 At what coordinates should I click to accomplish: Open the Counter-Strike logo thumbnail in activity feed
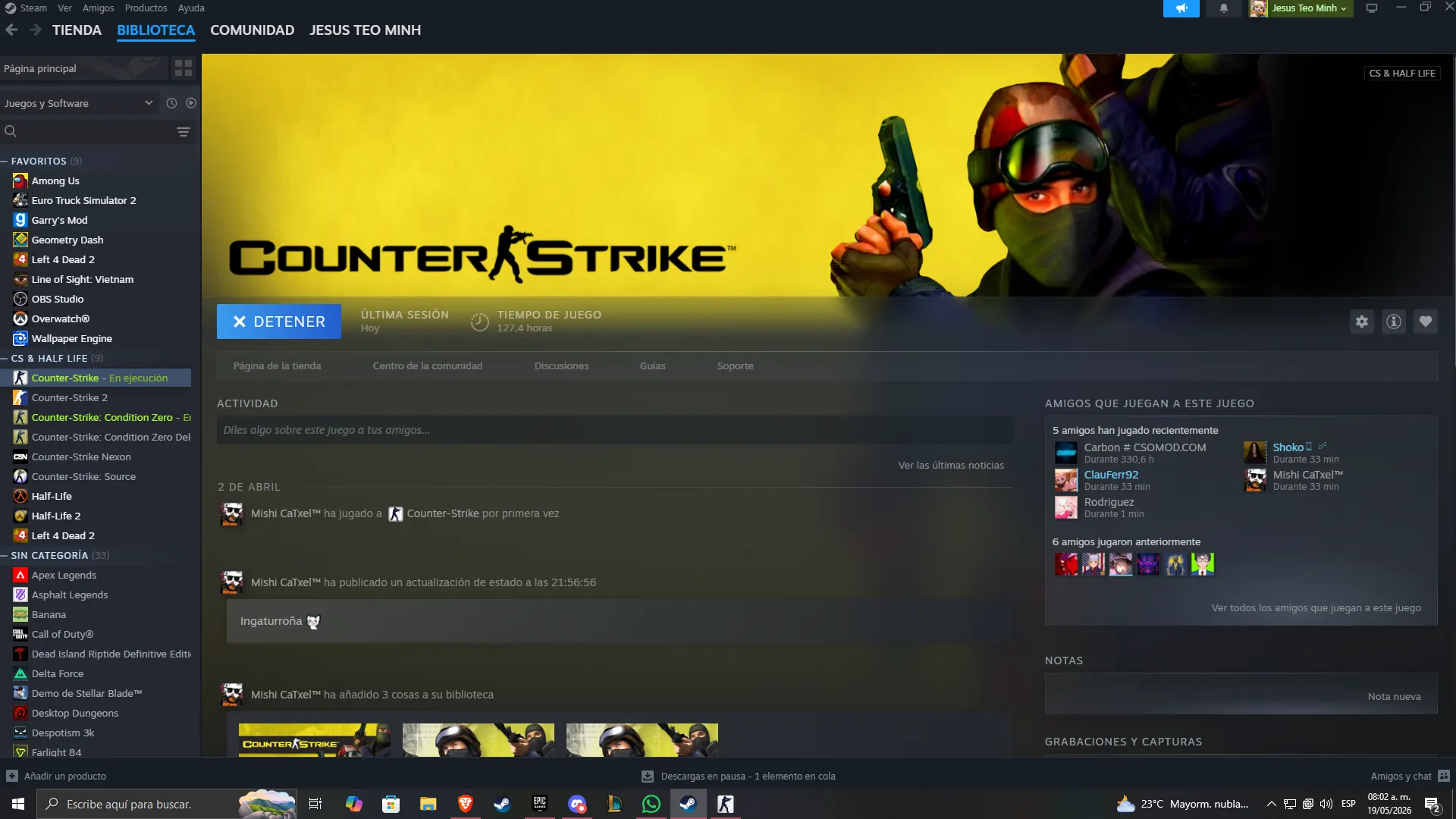coord(315,740)
